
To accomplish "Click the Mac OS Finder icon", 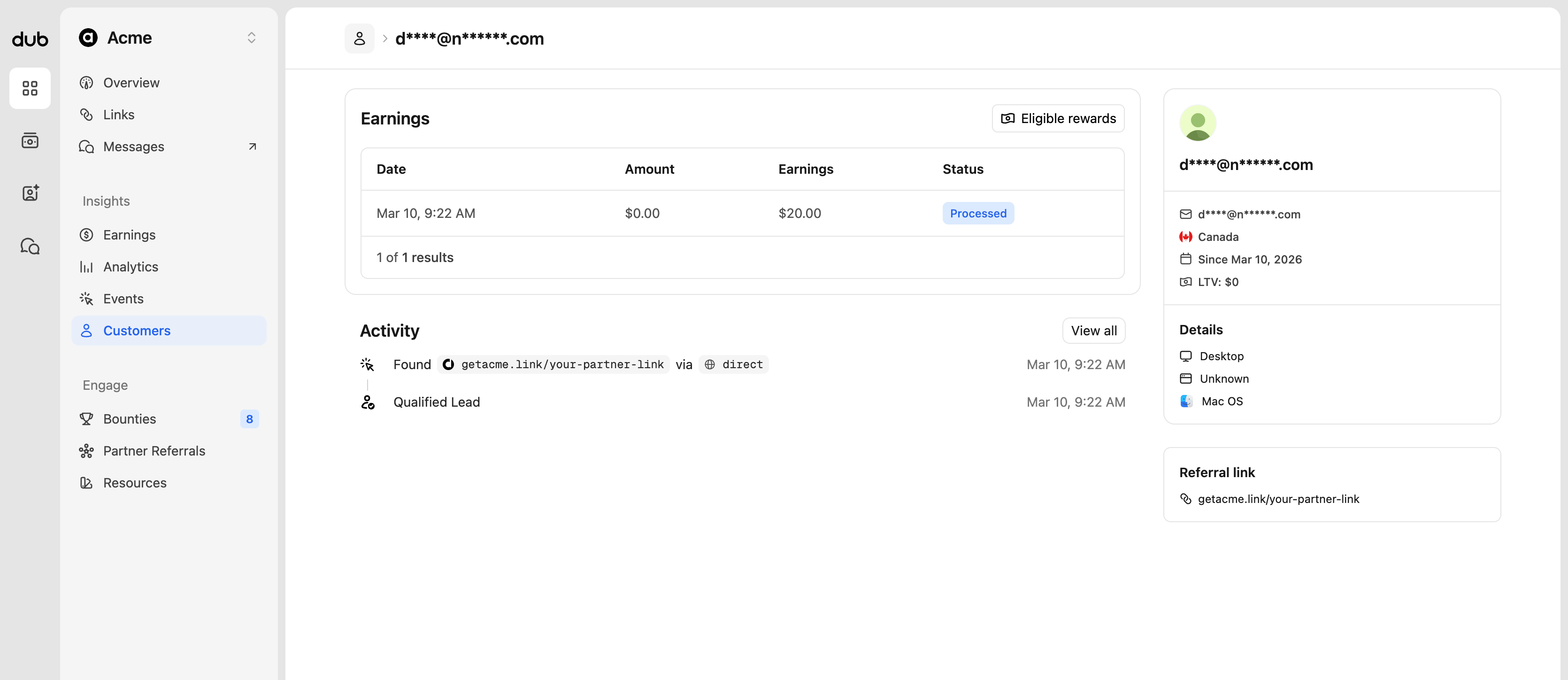I will click(1186, 401).
